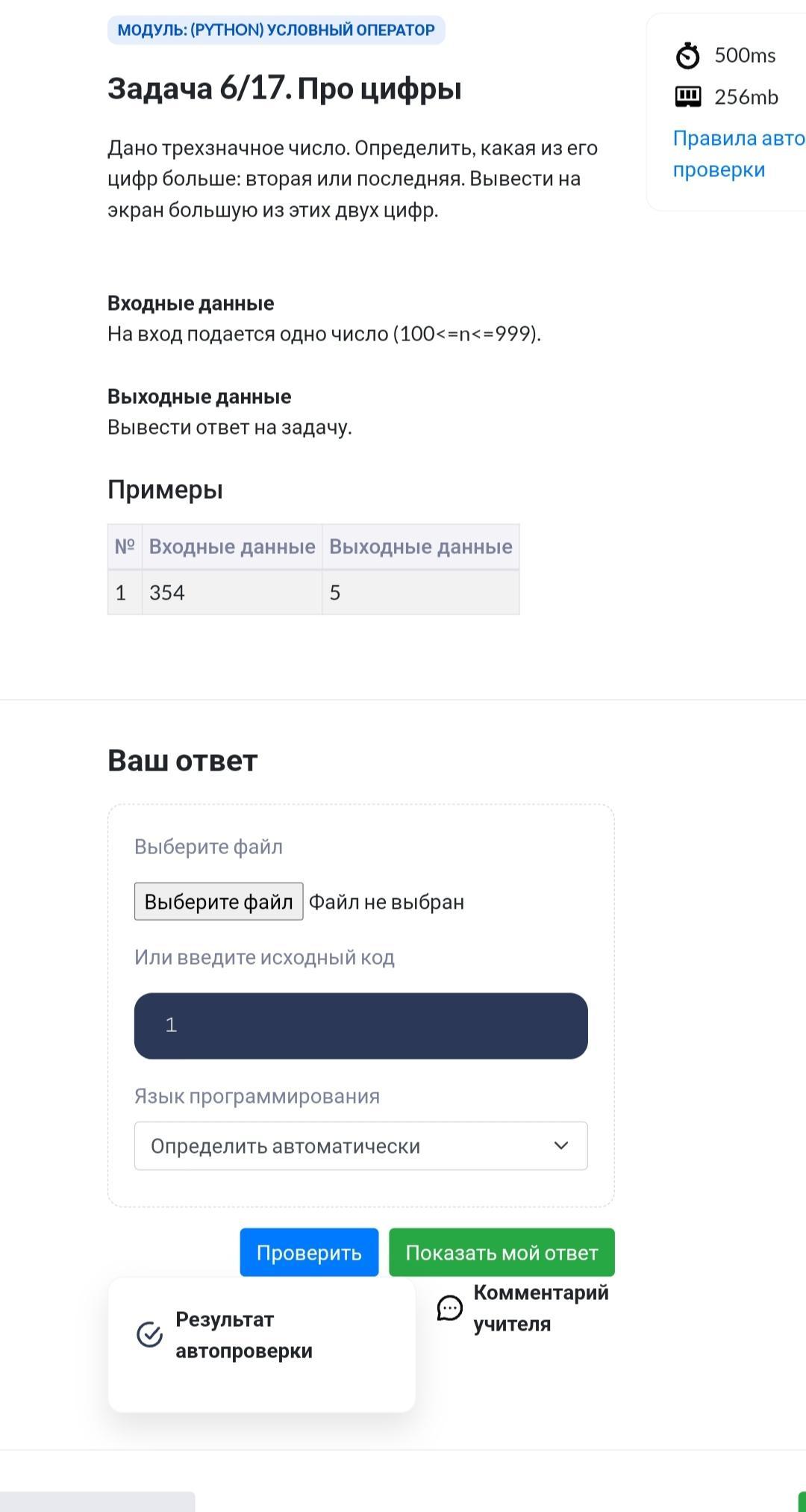
Task: Click the Входные данные column header
Action: coord(232,547)
